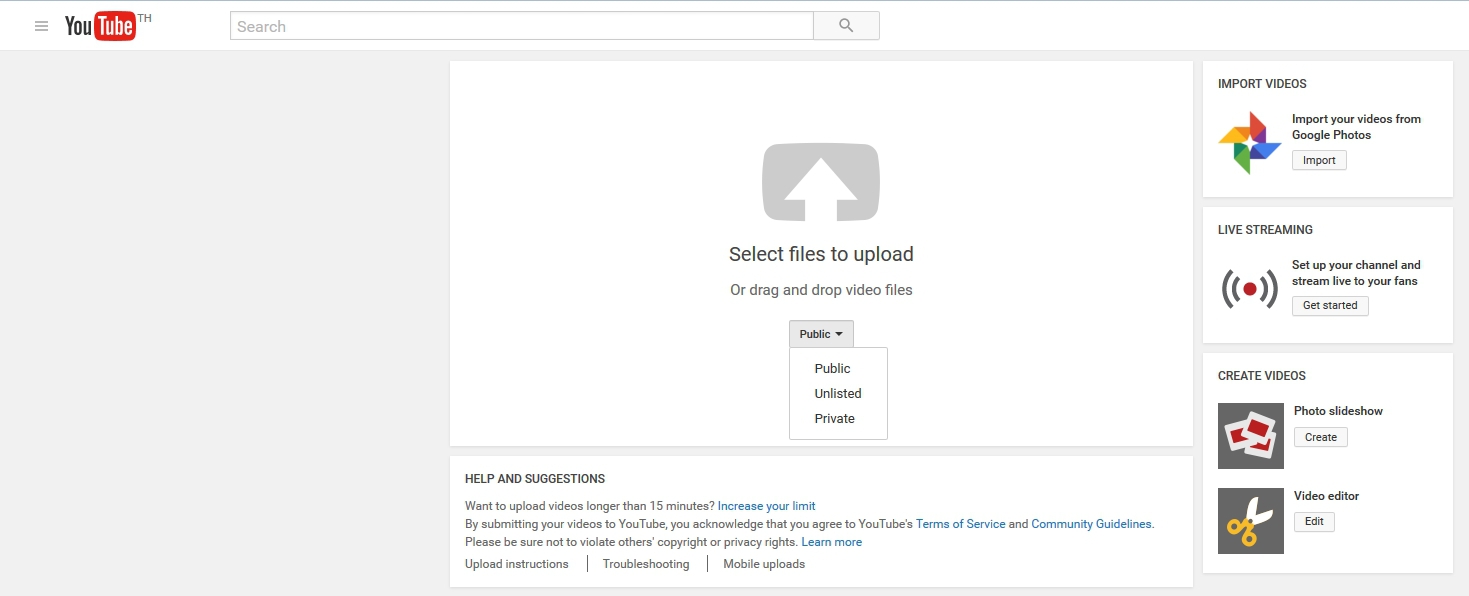Click 'Set up your channel and stream live' text
Screen dimensions: 1469x596
point(1356,273)
